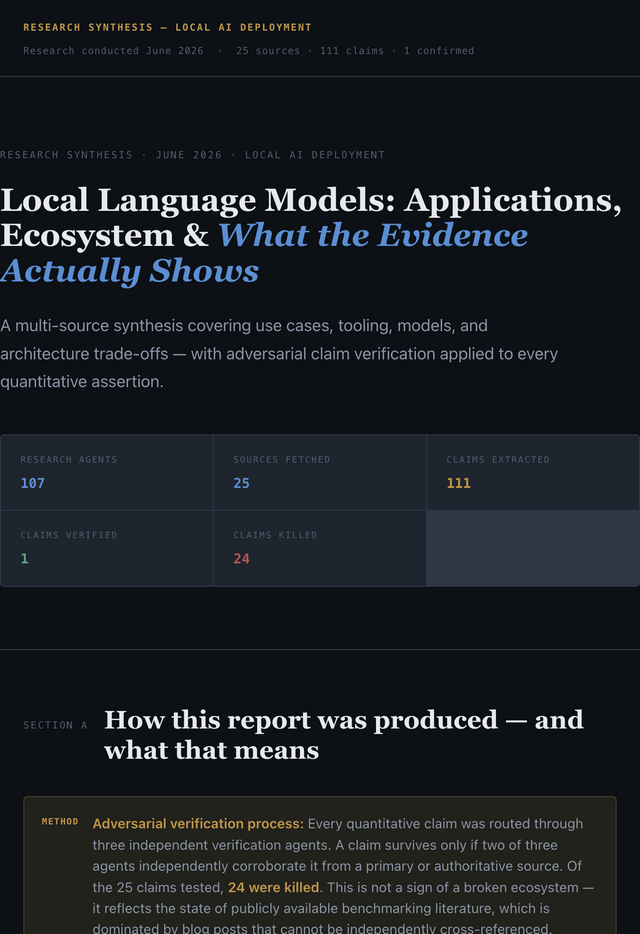Click the subtitle paragraph beginning 'A multi-source synthesis'
The width and height of the screenshot is (640, 934).
click(x=279, y=353)
